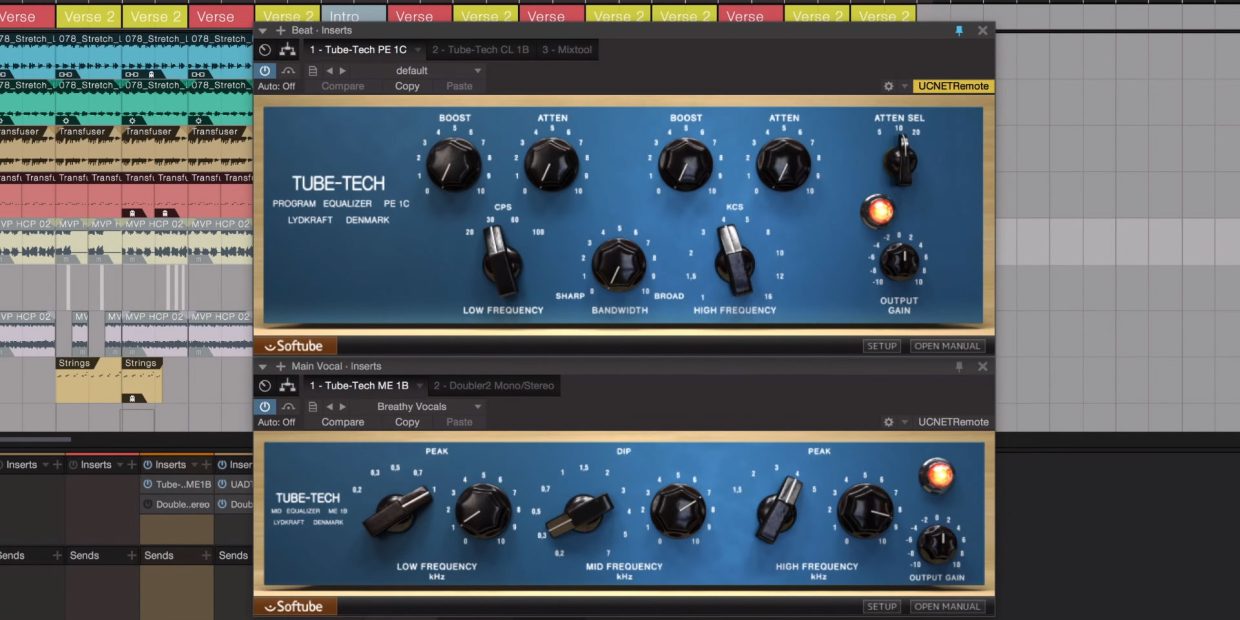Switch to 2 - Doubler2 Mono/Stereo tab
Image resolution: width=1240 pixels, height=620 pixels.
tap(494, 386)
